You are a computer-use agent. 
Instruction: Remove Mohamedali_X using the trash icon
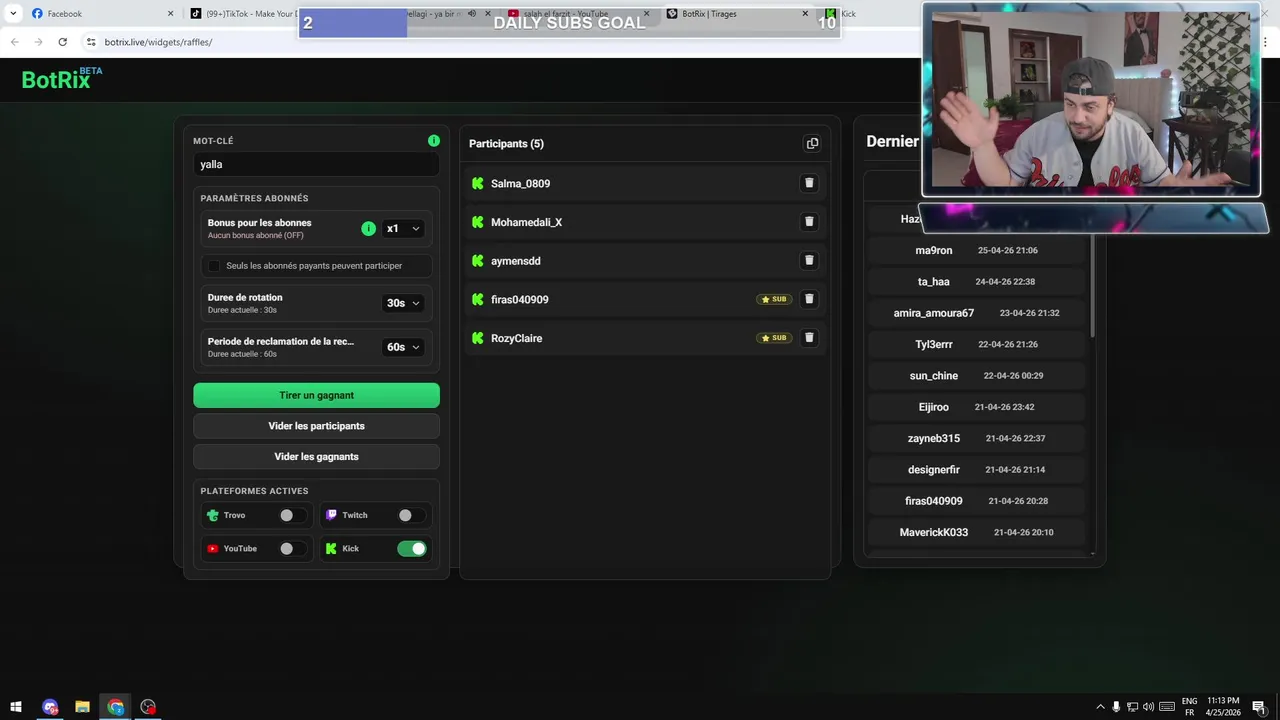pos(809,222)
